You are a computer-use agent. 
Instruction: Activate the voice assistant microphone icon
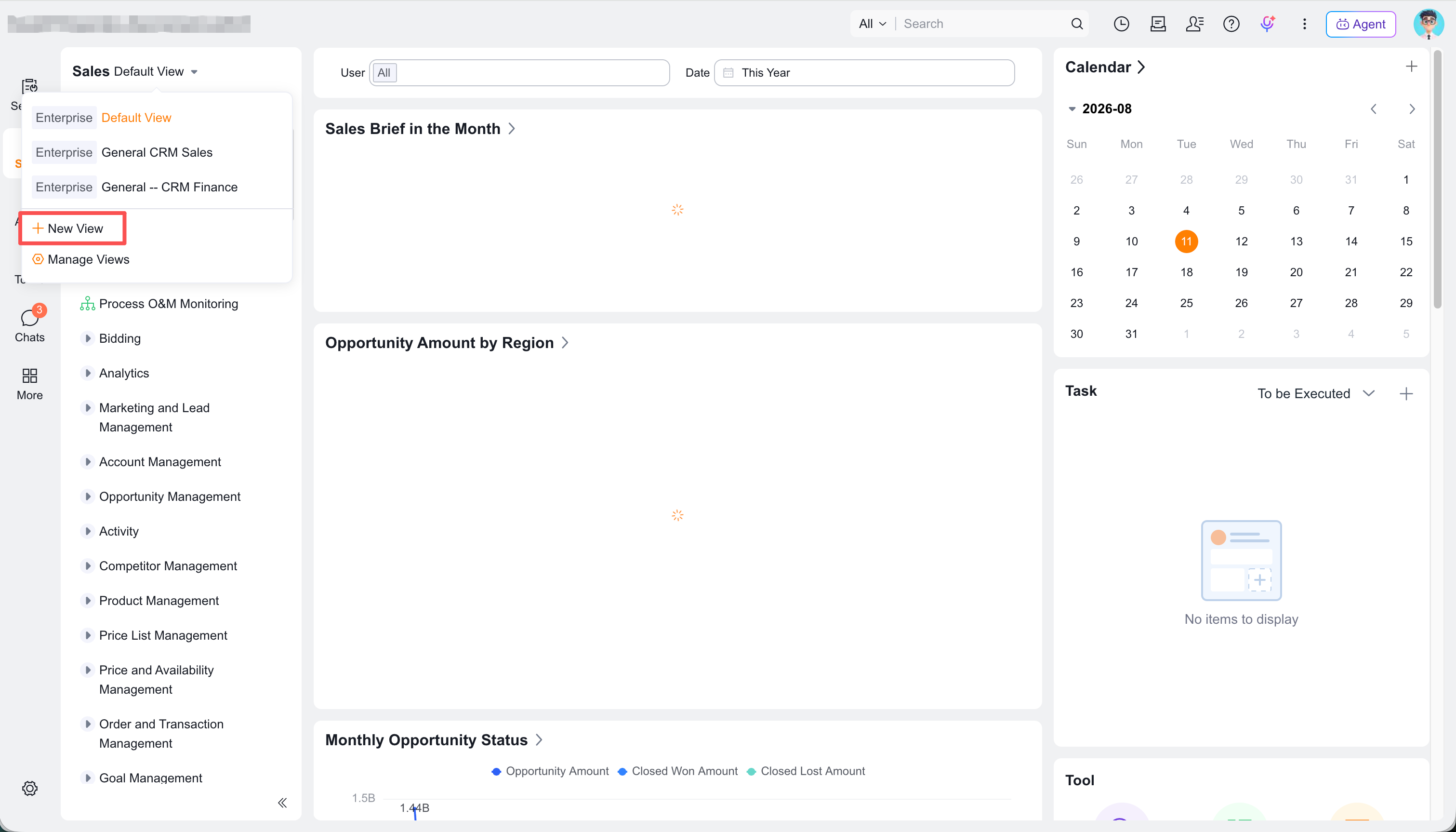[x=1268, y=24]
